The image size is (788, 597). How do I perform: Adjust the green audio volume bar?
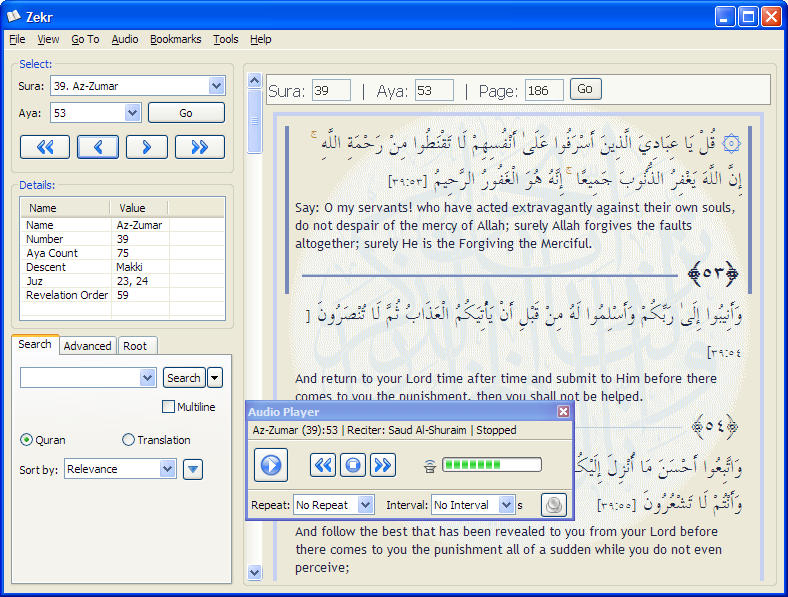point(491,465)
